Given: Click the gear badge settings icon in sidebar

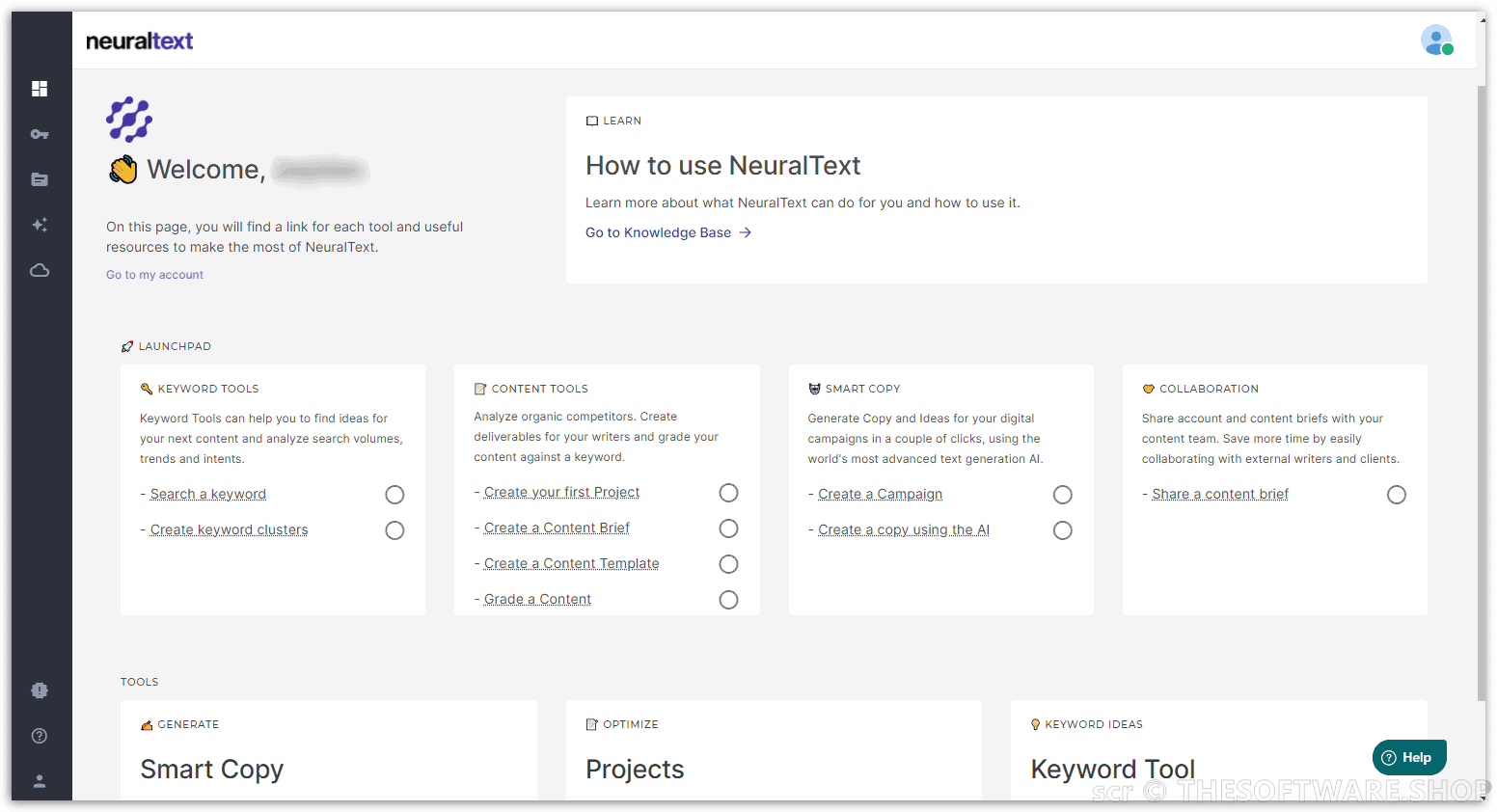Looking at the screenshot, I should pos(40,690).
